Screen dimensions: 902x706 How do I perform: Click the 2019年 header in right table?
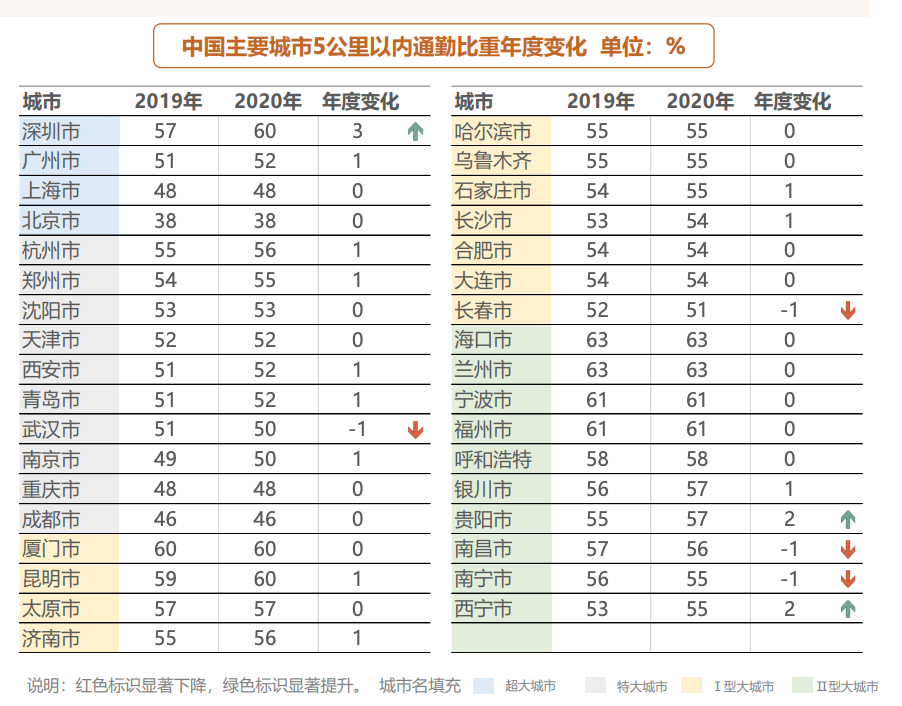601,102
